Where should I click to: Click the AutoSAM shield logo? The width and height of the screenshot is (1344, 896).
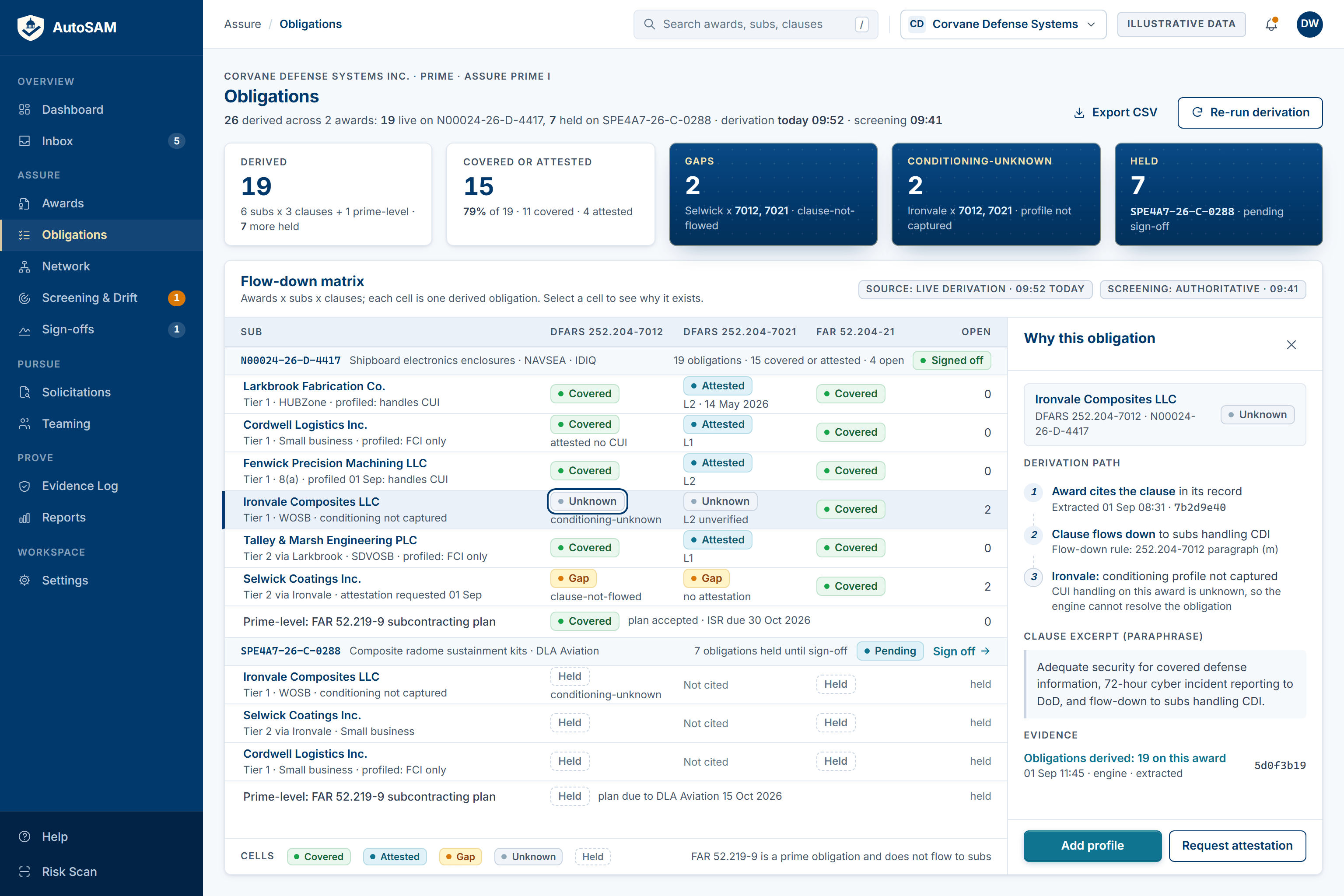[30, 27]
